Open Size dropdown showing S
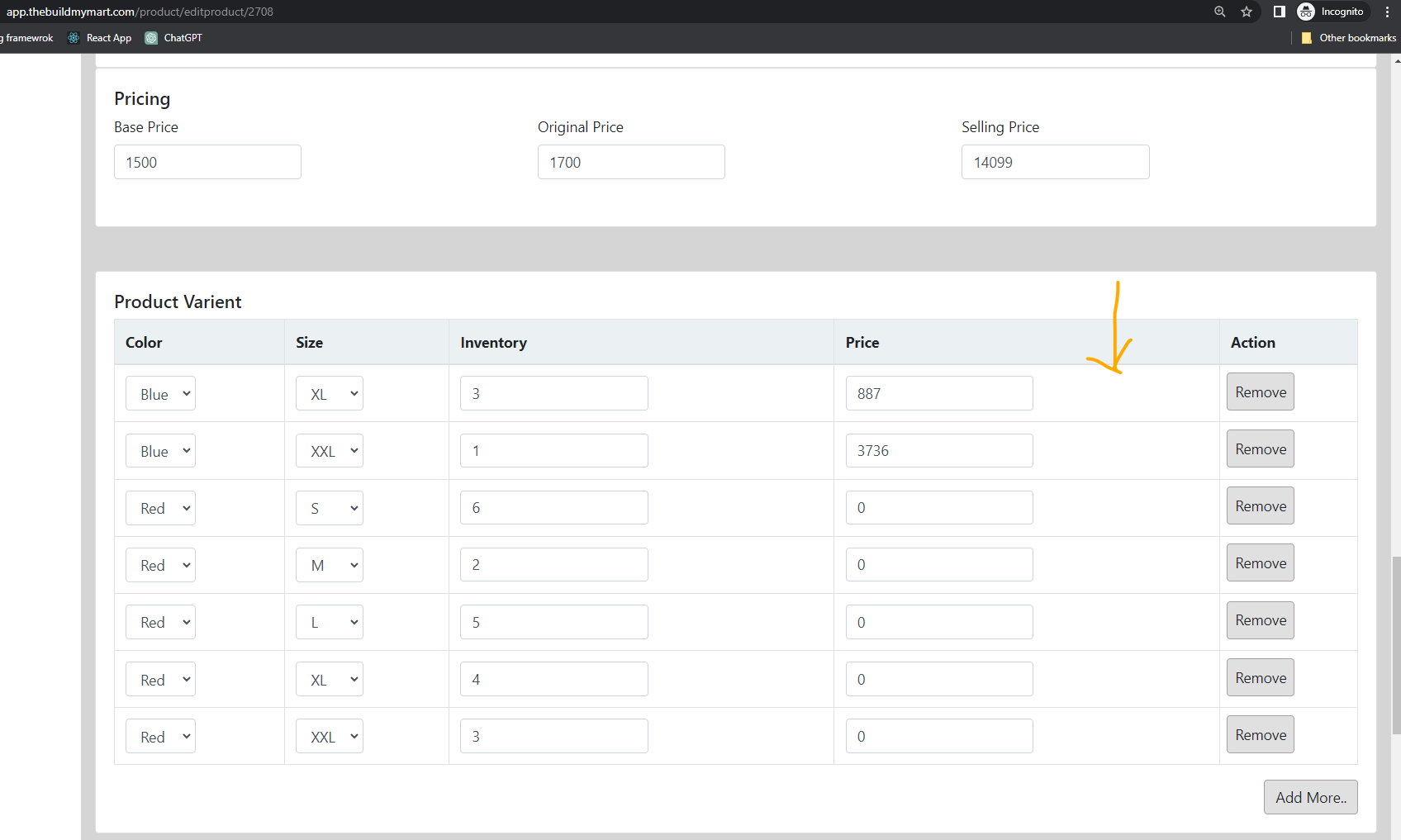The width and height of the screenshot is (1401, 840). tap(330, 507)
